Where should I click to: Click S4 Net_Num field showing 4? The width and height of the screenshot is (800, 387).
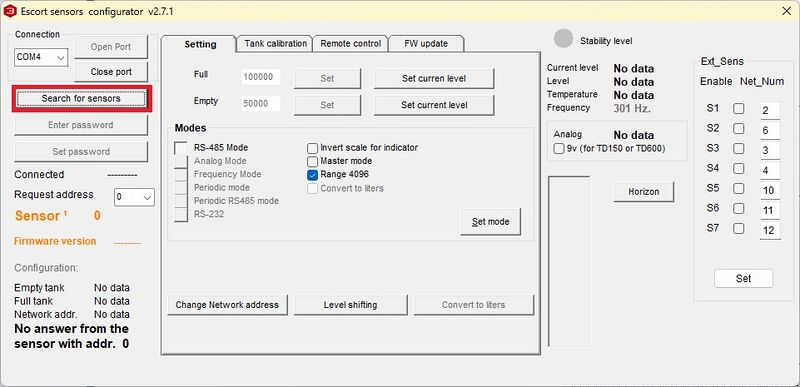click(x=770, y=170)
